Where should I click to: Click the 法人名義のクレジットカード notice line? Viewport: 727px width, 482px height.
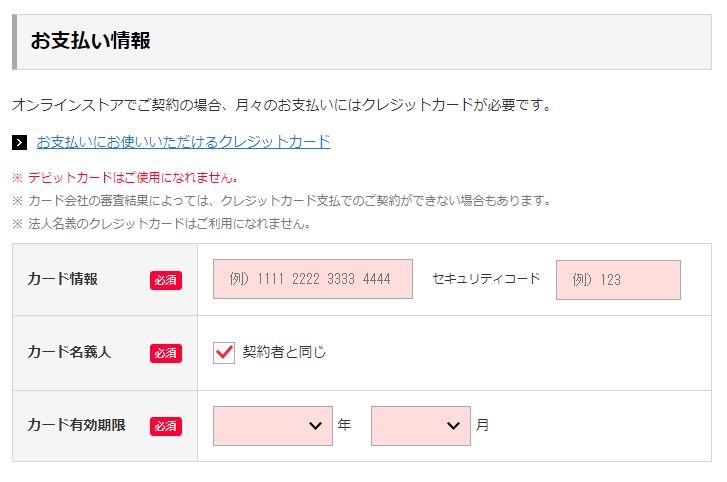tap(161, 224)
